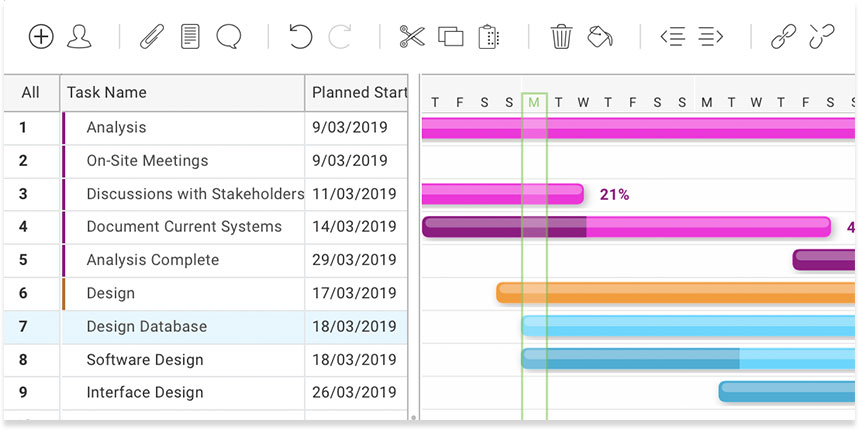Screen dimensions: 859x430
Task: Assign a person with the user icon
Action: point(79,37)
